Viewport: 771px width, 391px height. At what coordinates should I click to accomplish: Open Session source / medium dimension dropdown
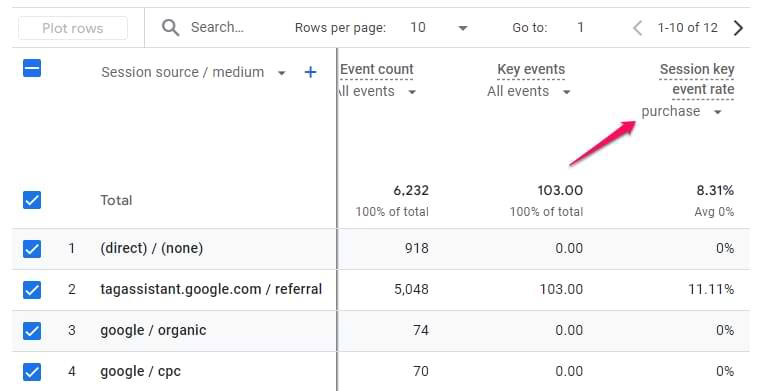pos(281,73)
